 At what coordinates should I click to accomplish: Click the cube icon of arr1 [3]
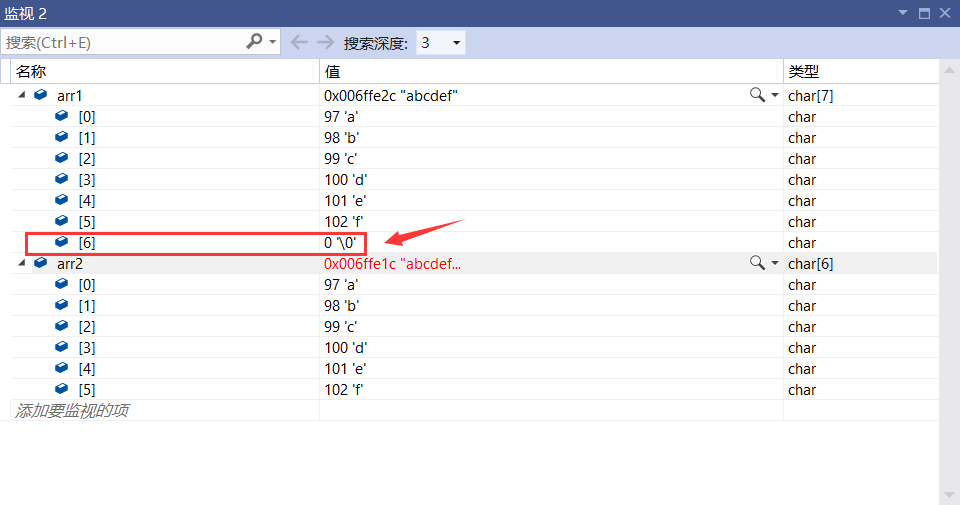(62, 179)
